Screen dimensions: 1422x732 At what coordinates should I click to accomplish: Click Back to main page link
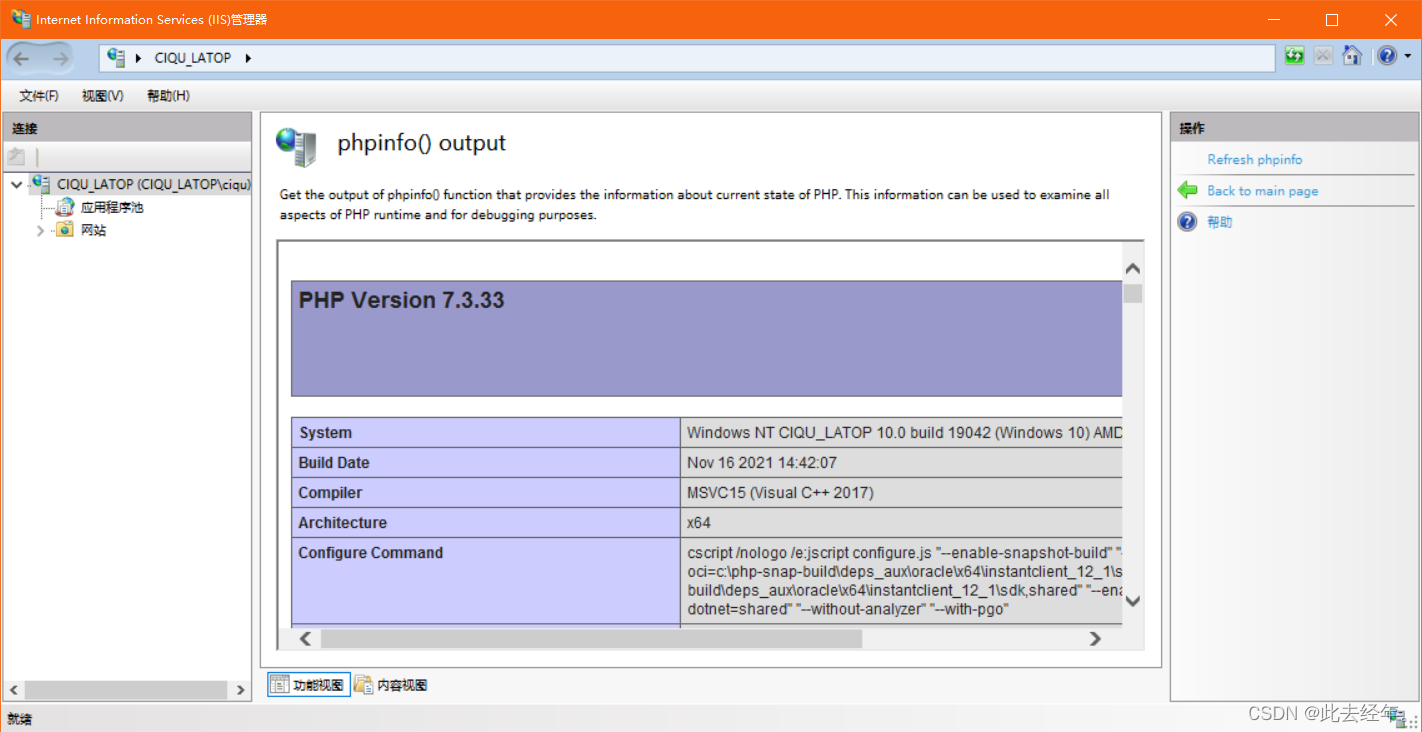[1263, 190]
